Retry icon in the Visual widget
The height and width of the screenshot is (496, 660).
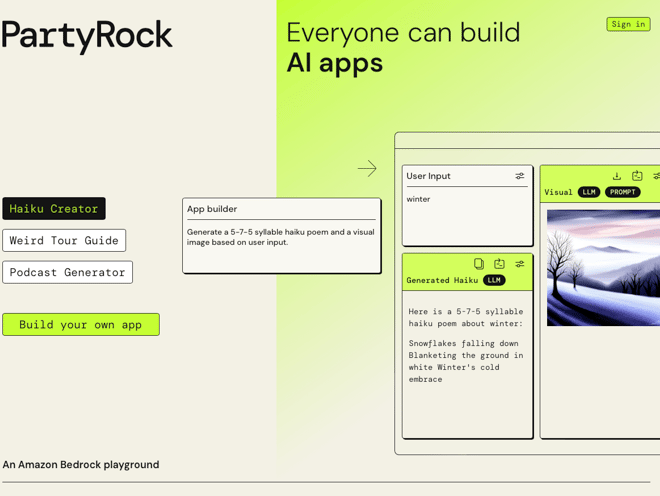tap(637, 176)
